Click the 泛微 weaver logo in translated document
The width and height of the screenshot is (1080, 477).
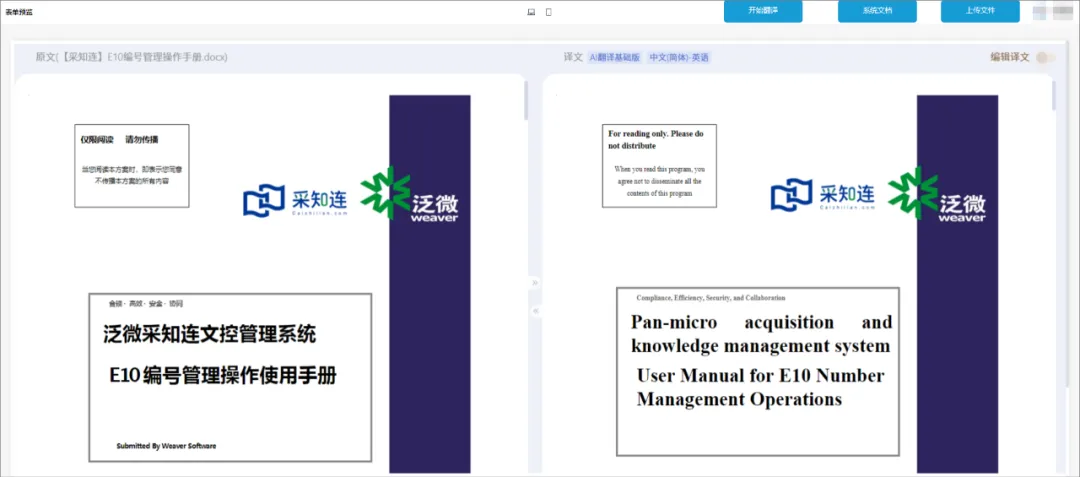click(938, 195)
